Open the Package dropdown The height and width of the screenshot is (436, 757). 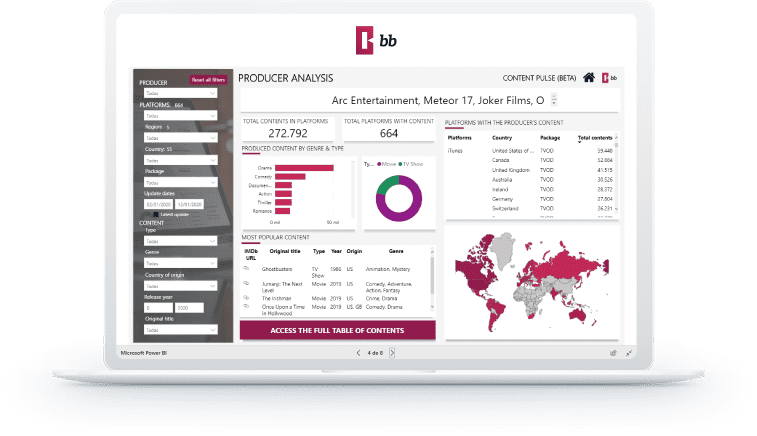click(181, 183)
